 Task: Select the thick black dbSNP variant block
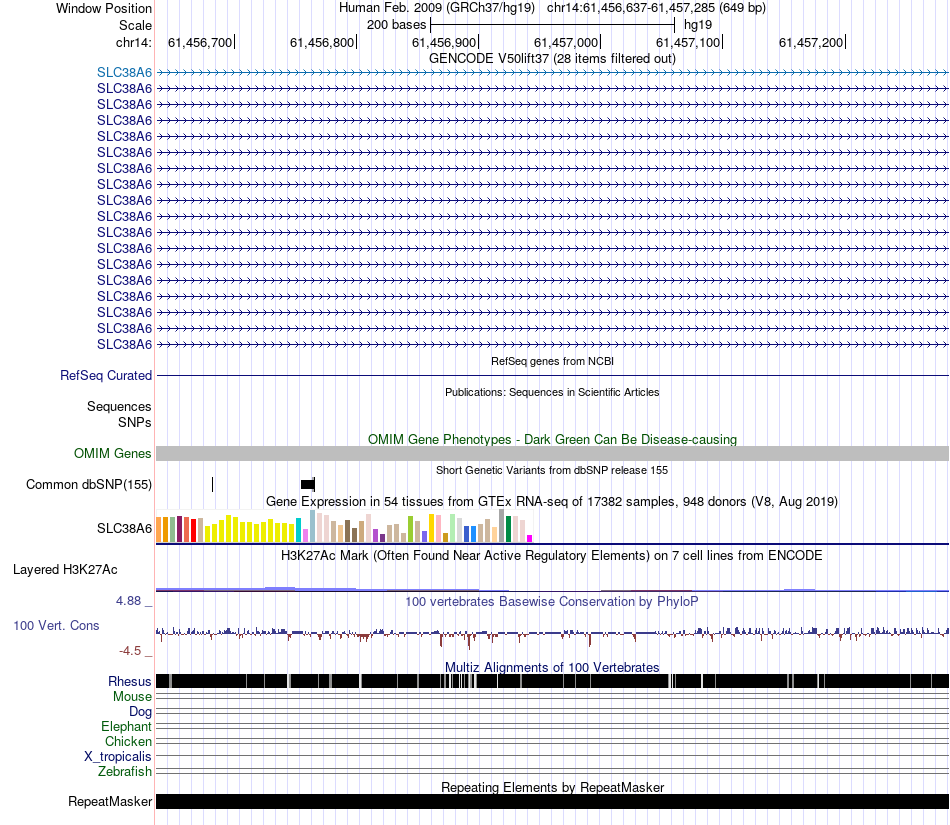click(308, 484)
